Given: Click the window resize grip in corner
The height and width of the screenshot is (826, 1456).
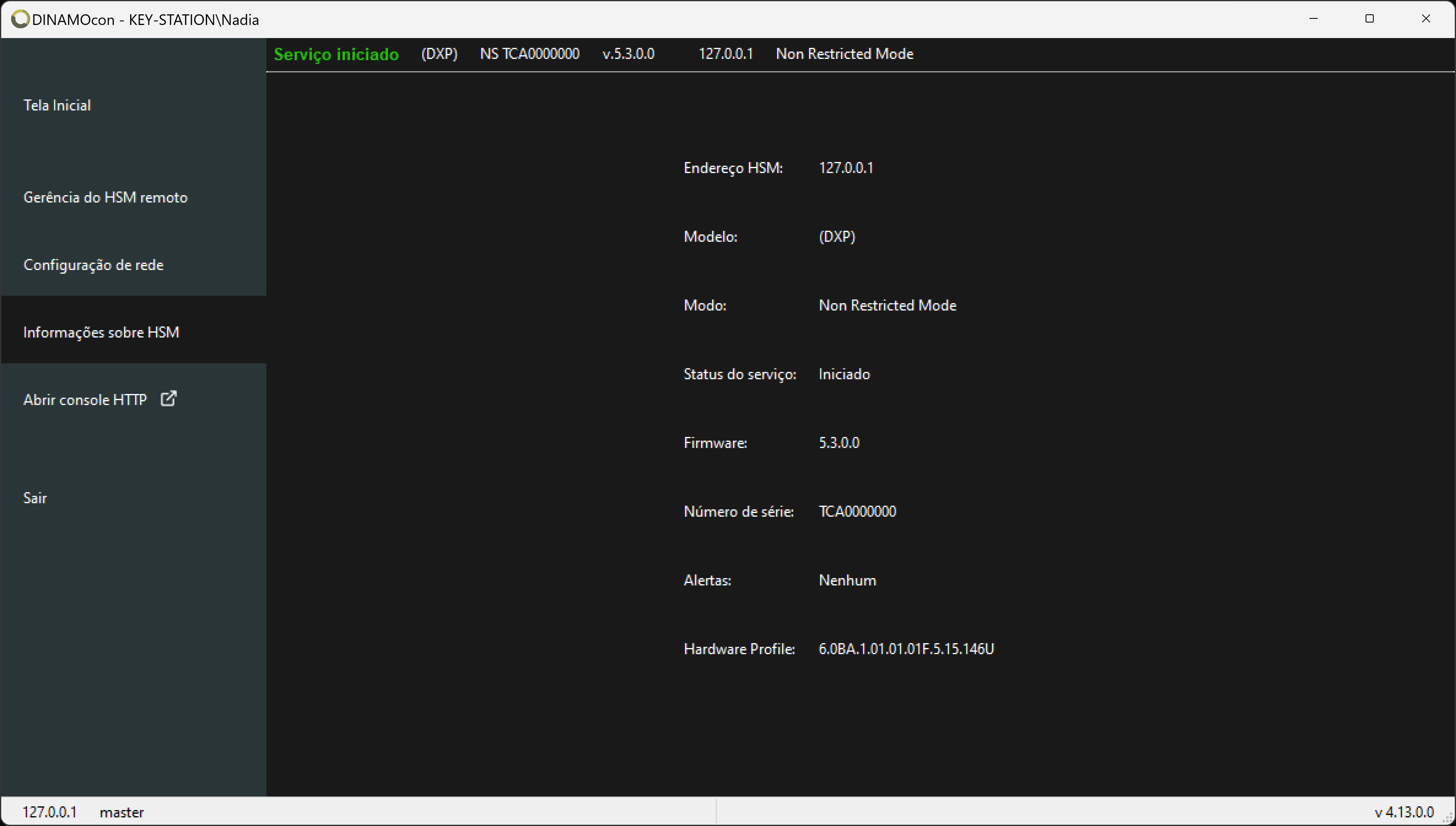Looking at the screenshot, I should point(1447,817).
